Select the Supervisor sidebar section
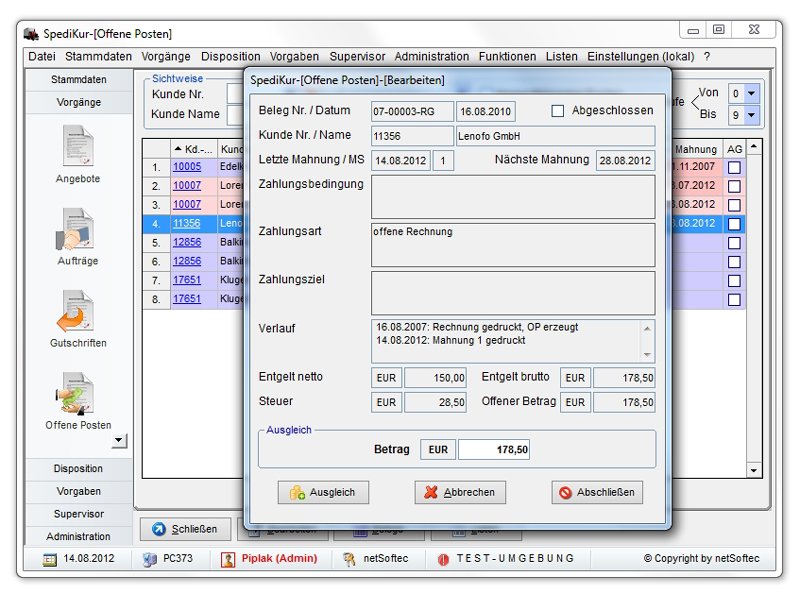The height and width of the screenshot is (593, 800). pos(79,514)
